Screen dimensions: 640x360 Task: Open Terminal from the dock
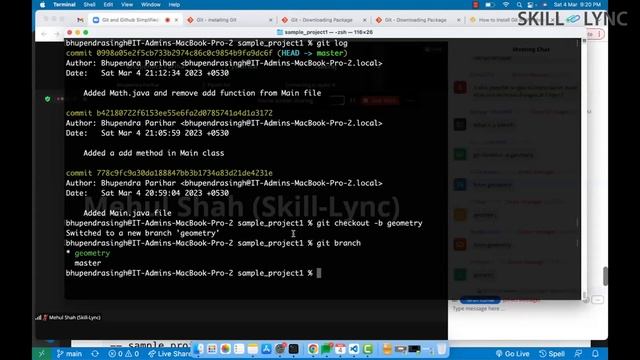tap(293, 349)
